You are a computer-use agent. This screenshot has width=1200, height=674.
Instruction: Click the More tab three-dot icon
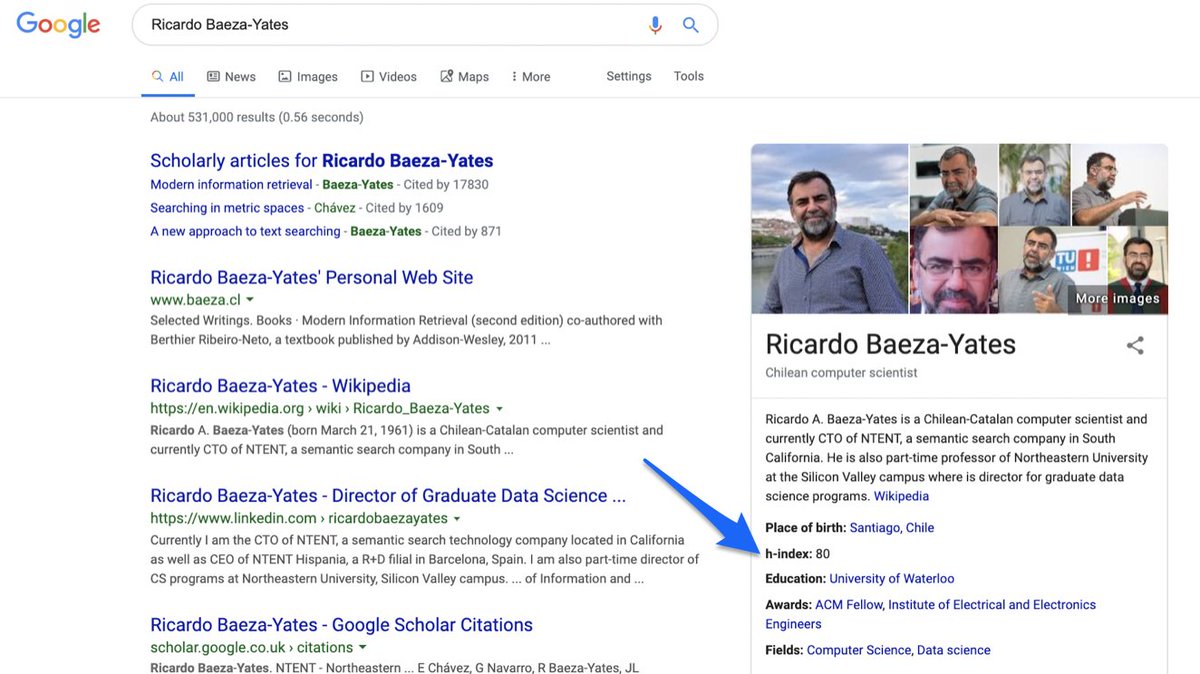click(514, 76)
